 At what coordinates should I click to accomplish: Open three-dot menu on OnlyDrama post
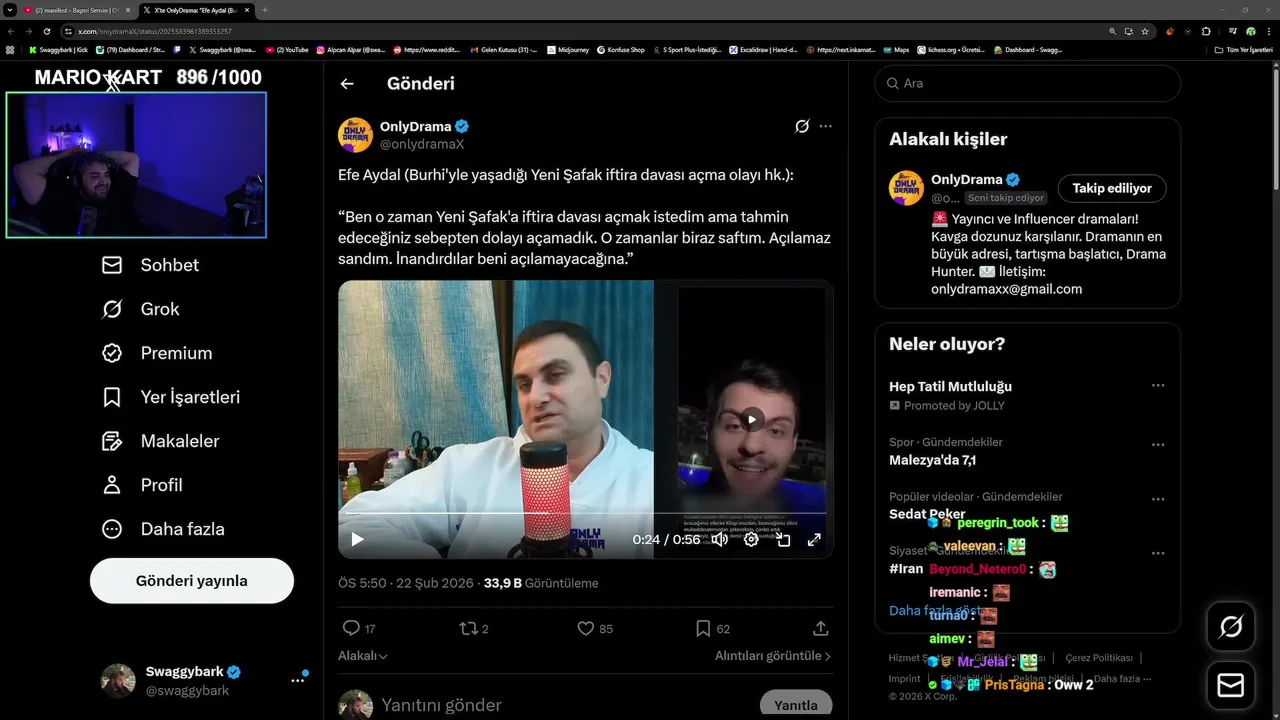(825, 127)
